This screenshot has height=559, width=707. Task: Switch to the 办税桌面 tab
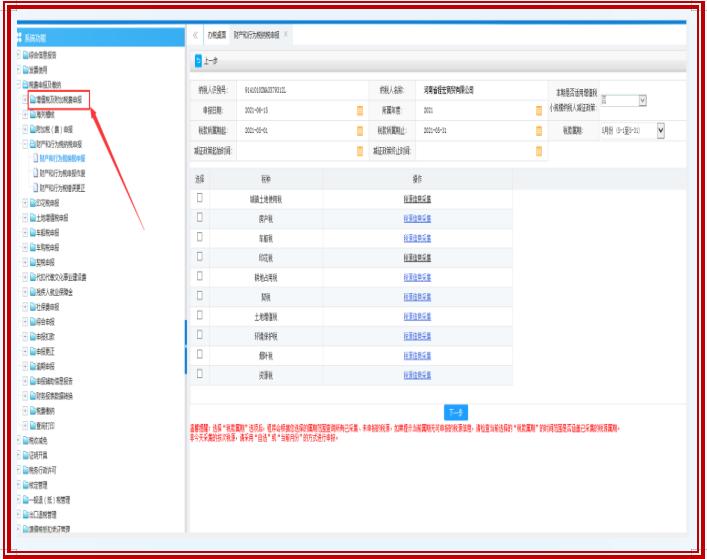pos(216,35)
